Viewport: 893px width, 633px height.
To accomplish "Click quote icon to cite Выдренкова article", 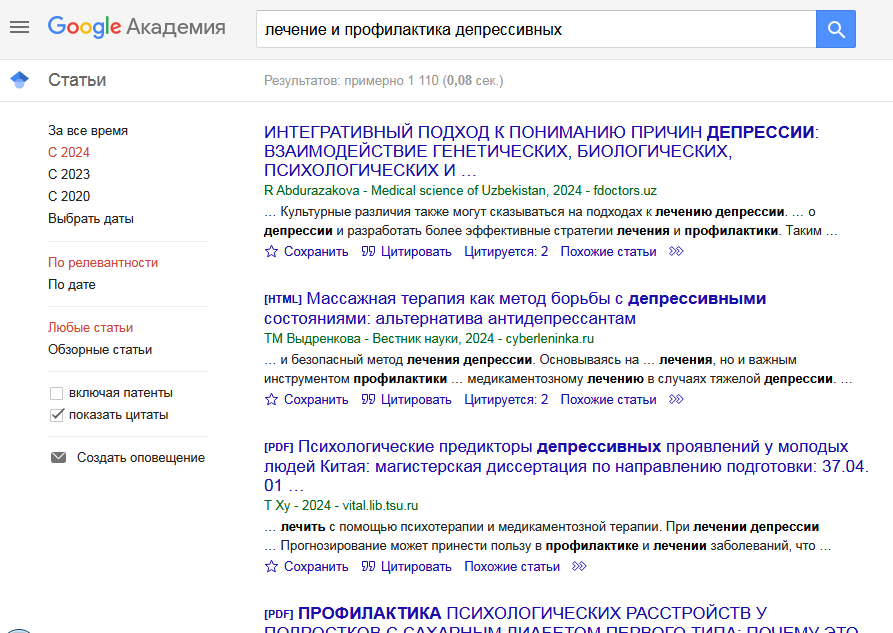I will tap(368, 400).
